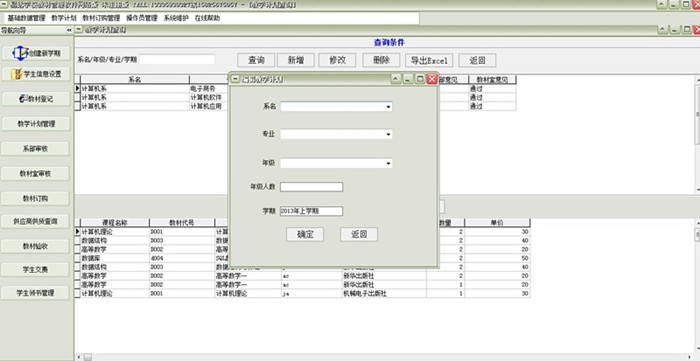Open the 系统维护 menu
Image resolution: width=700 pixels, height=361 pixels.
click(x=176, y=18)
